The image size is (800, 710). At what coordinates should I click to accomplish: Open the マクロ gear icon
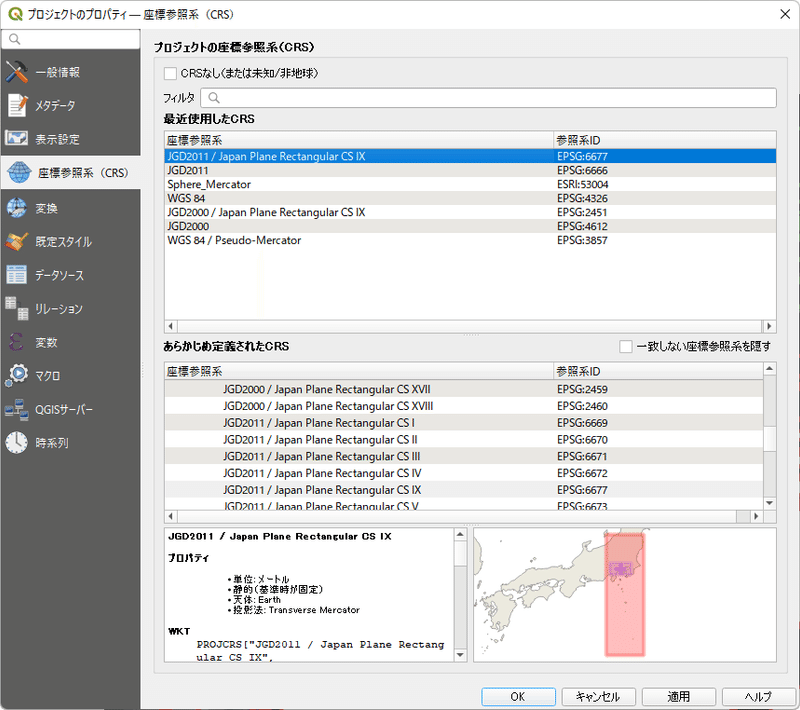(x=16, y=376)
